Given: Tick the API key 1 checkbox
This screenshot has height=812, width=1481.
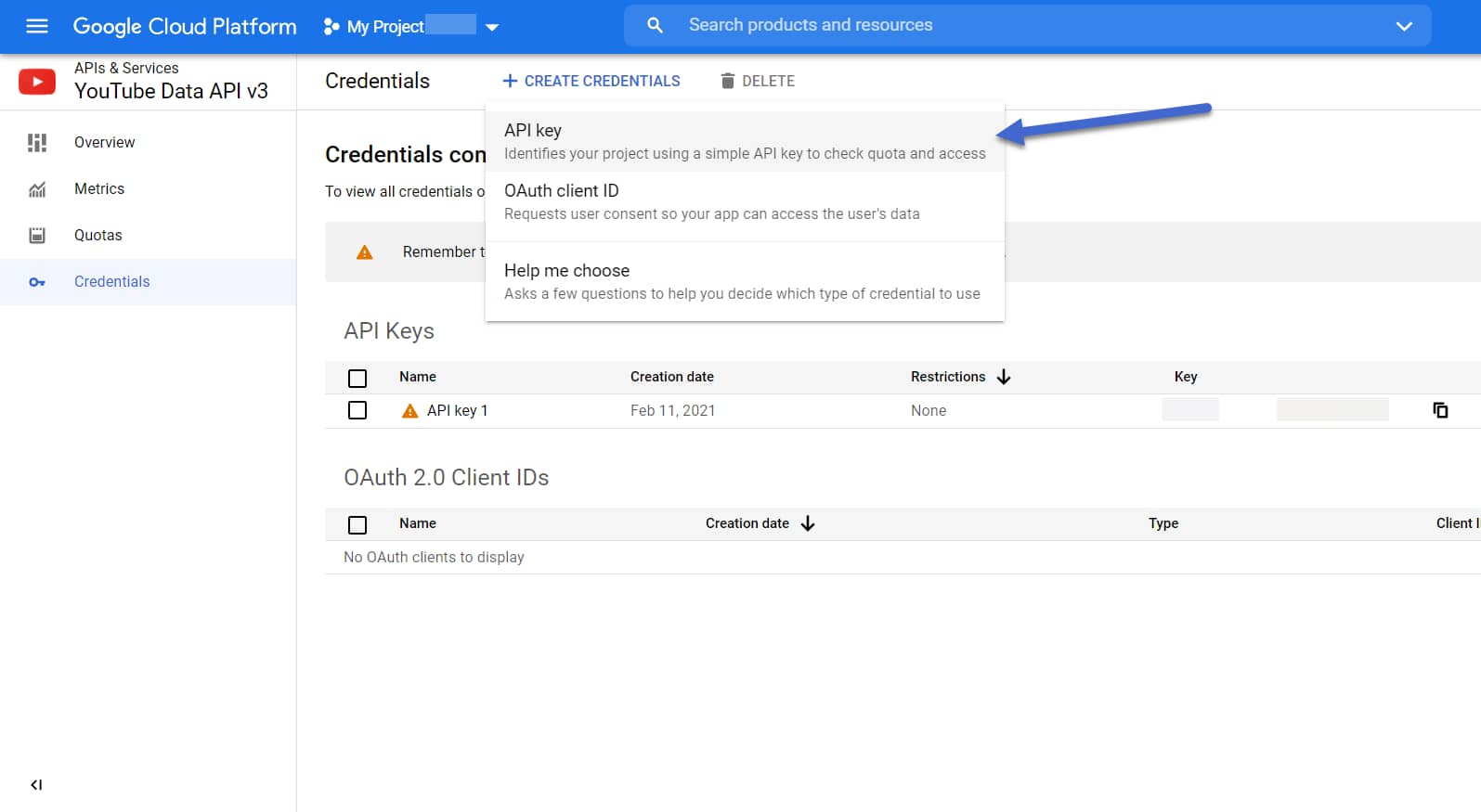Looking at the screenshot, I should click(357, 410).
